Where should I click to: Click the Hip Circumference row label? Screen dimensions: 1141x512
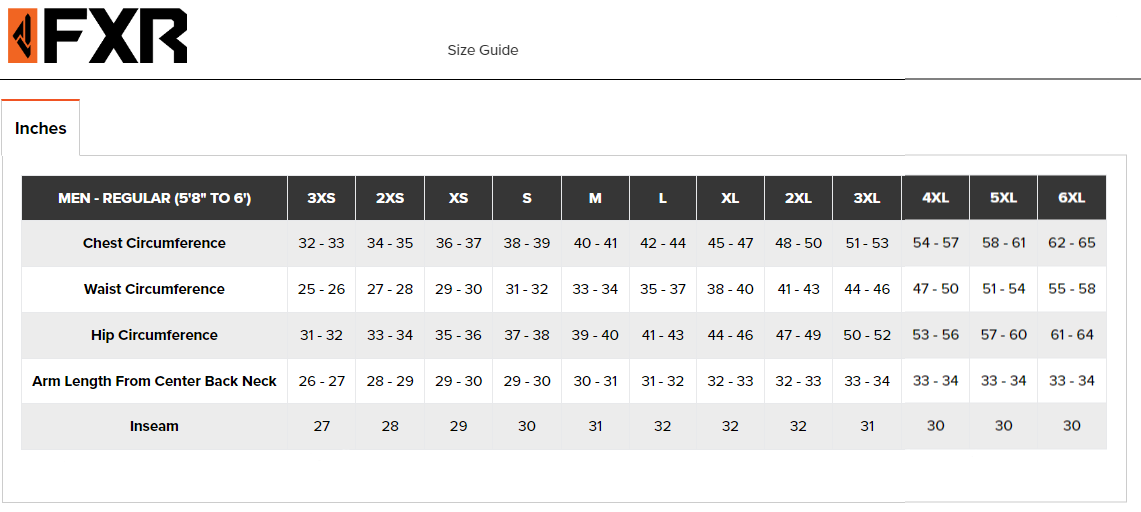154,335
